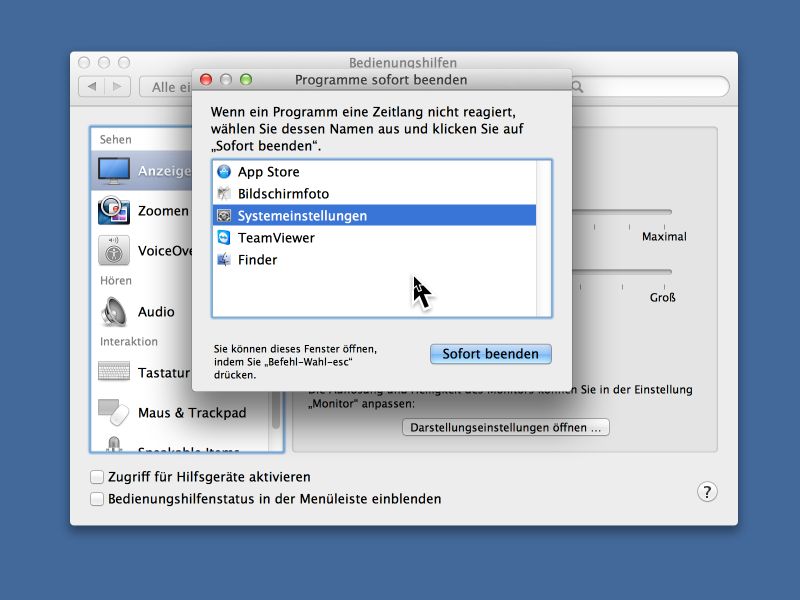The image size is (800, 600).
Task: Open Darstellungseinstellungen öffnen button
Action: coord(506,427)
